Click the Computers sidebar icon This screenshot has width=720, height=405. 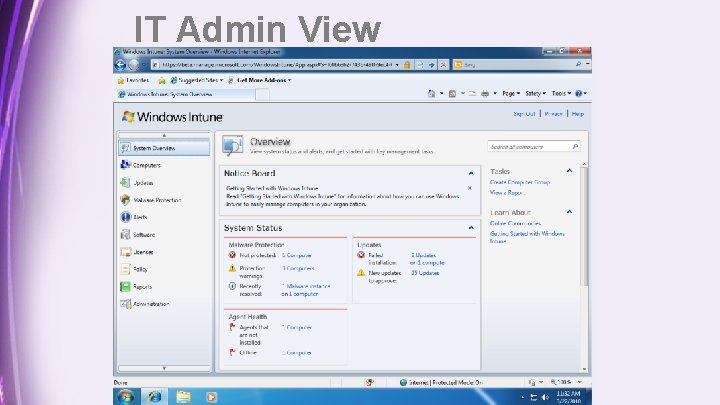tap(125, 165)
